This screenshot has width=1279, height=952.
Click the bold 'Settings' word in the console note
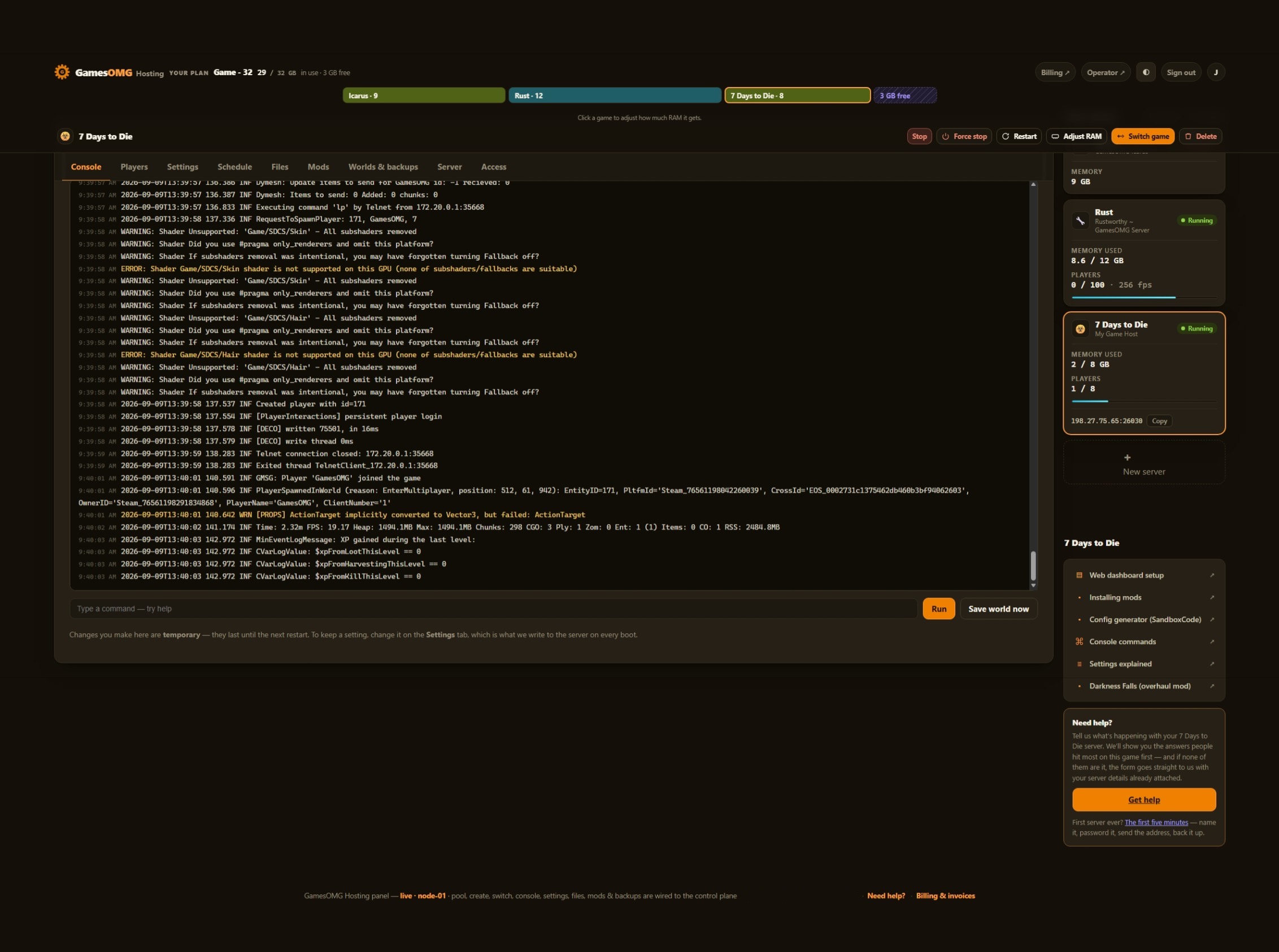(x=440, y=634)
